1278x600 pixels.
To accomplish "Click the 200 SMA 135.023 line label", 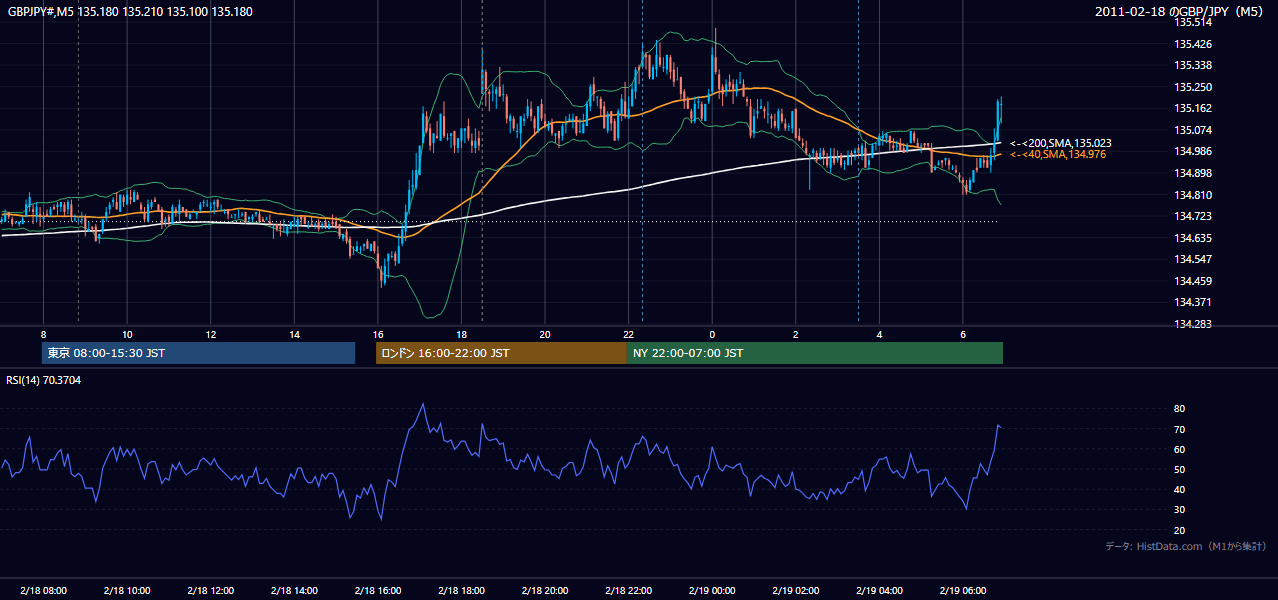I will [1060, 144].
